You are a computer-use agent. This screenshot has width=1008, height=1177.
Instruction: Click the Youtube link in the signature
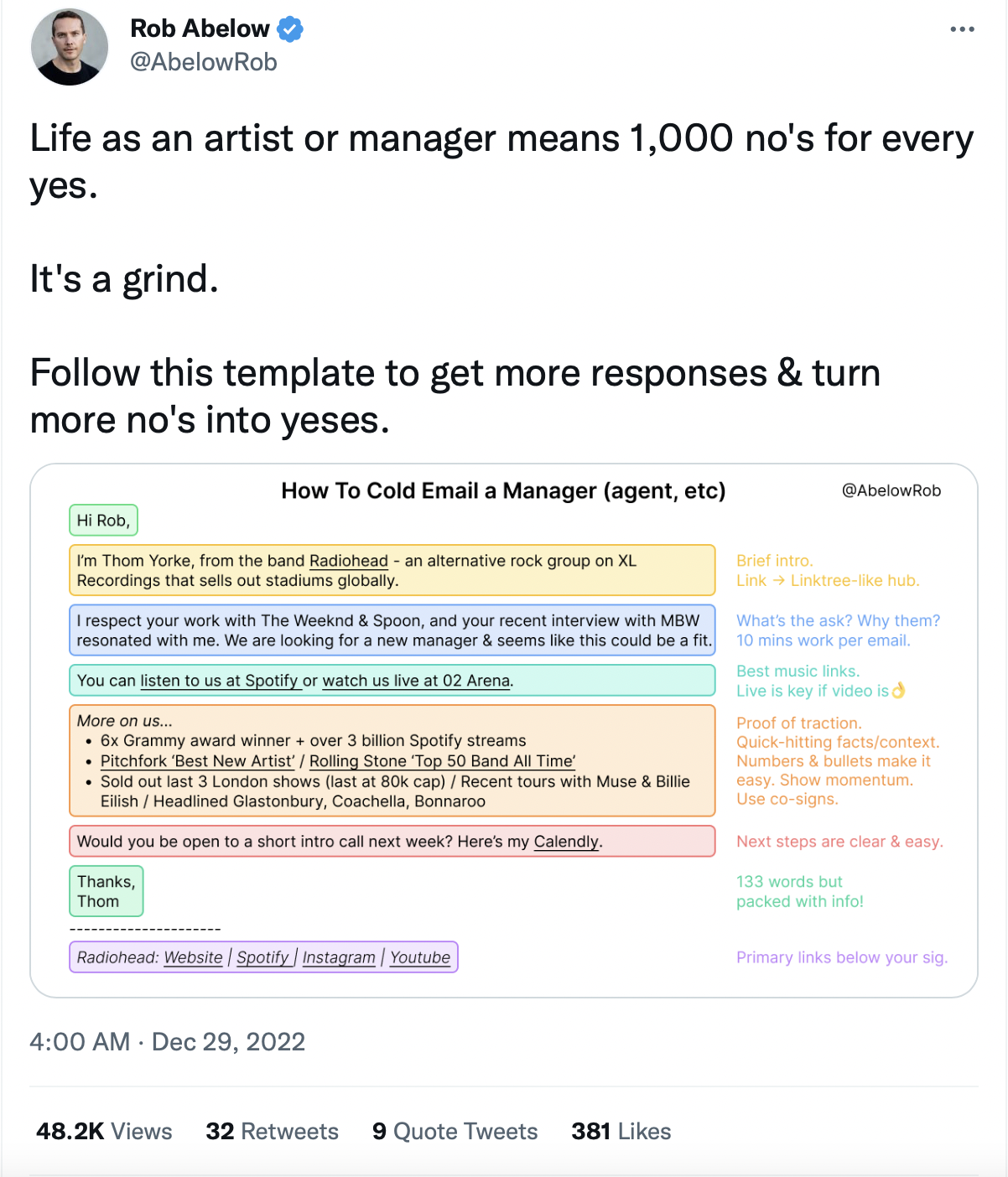coord(420,957)
